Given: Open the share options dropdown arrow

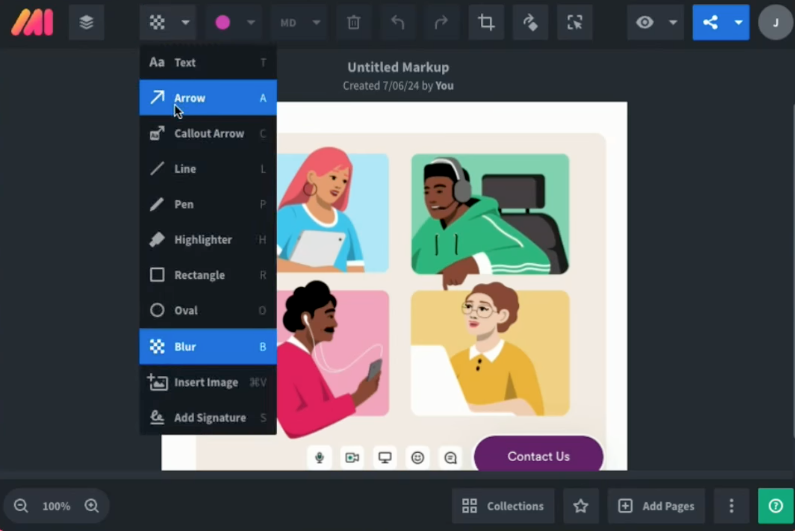Looking at the screenshot, I should point(739,22).
